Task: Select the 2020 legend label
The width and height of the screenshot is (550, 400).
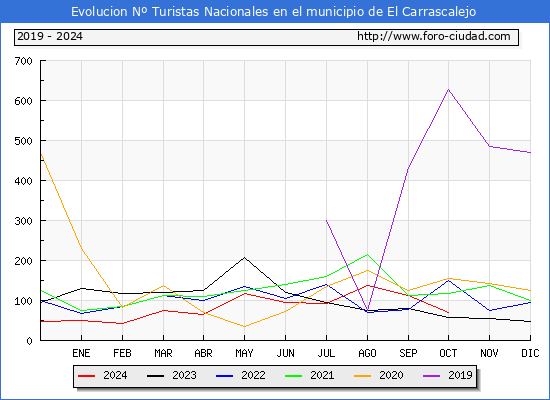Action: (x=391, y=375)
